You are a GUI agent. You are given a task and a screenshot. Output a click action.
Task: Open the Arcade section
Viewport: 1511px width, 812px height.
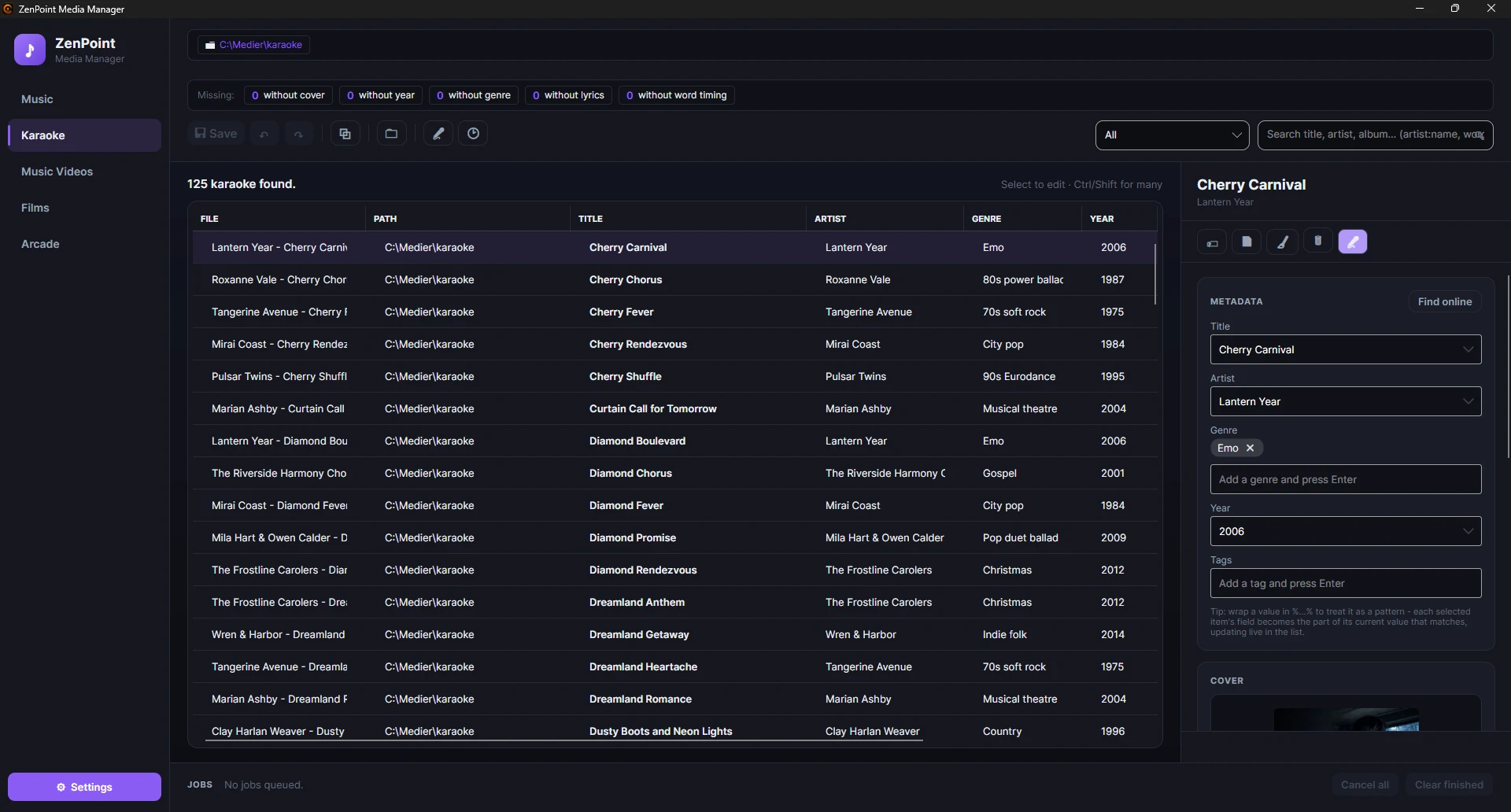click(84, 244)
